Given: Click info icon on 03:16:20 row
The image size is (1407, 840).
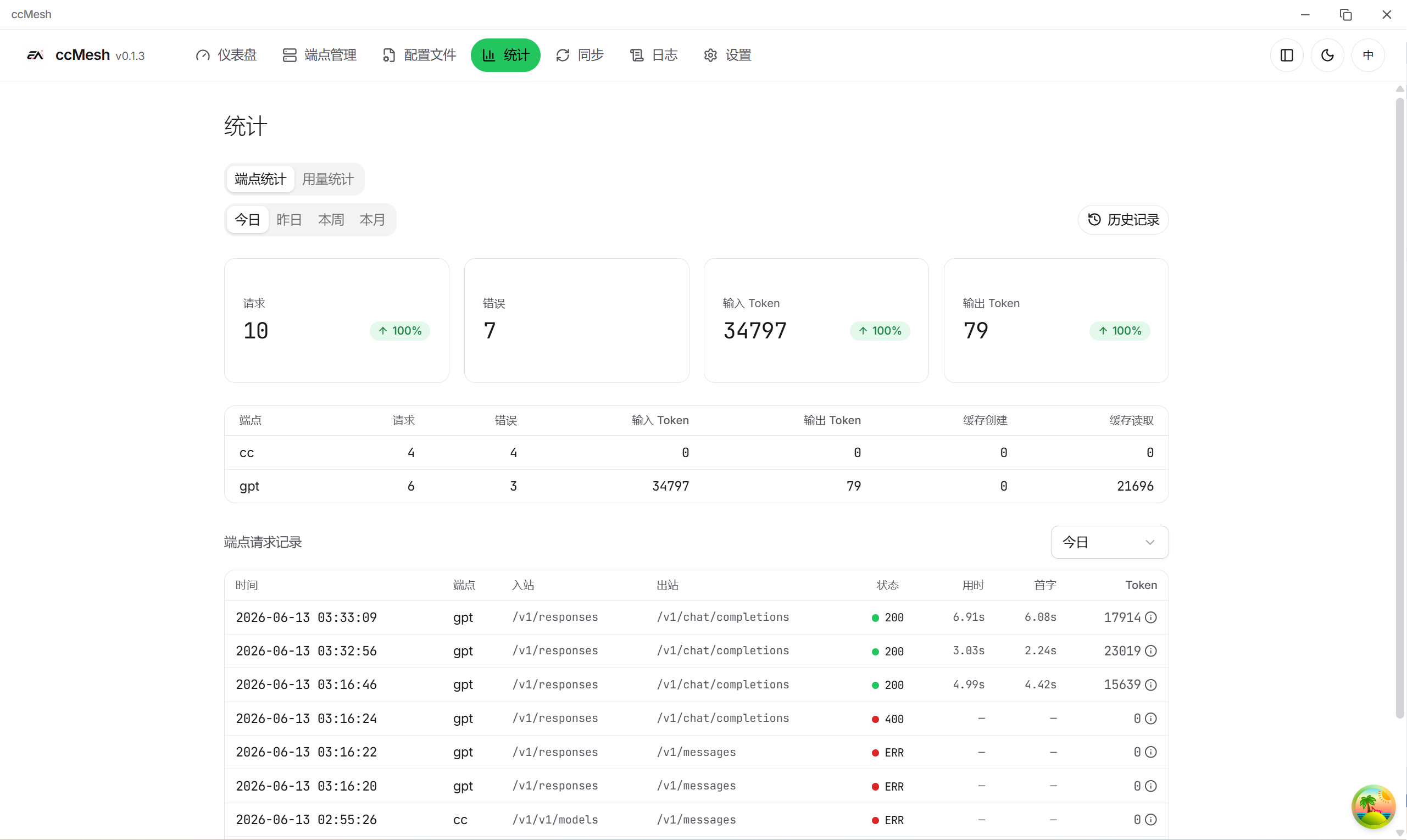Looking at the screenshot, I should 1150,786.
